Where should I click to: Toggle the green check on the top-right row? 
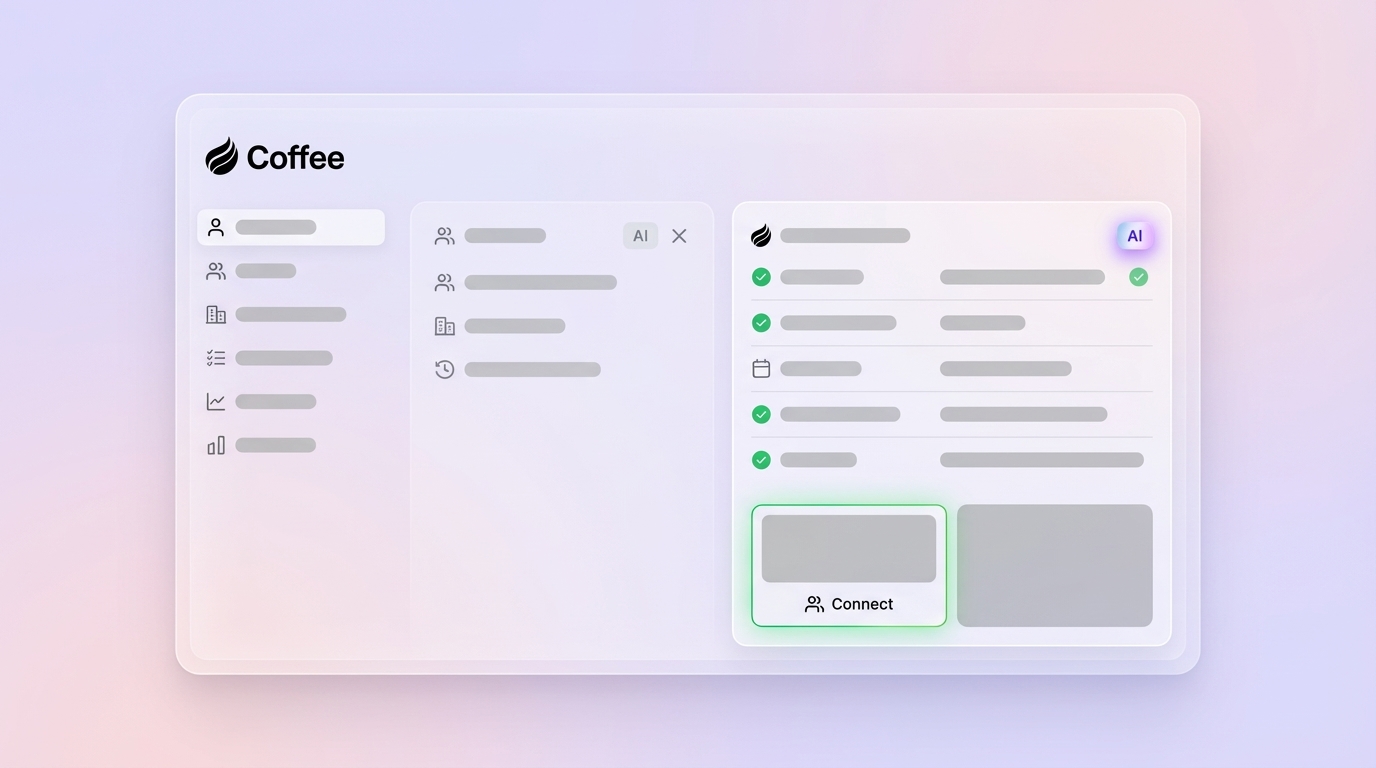1138,277
